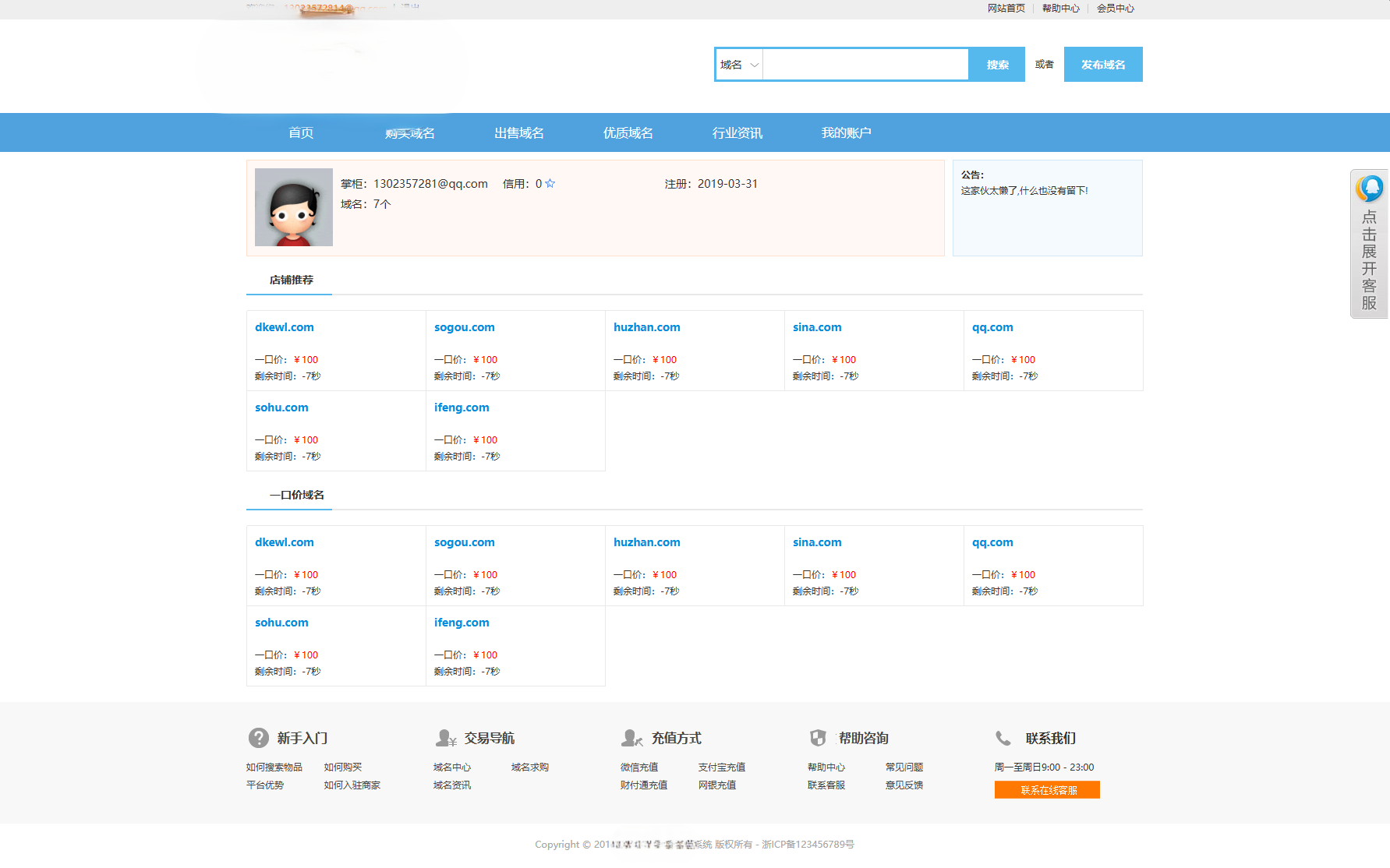Click the 交易导航 person icon
The image size is (1390, 868).
446,738
